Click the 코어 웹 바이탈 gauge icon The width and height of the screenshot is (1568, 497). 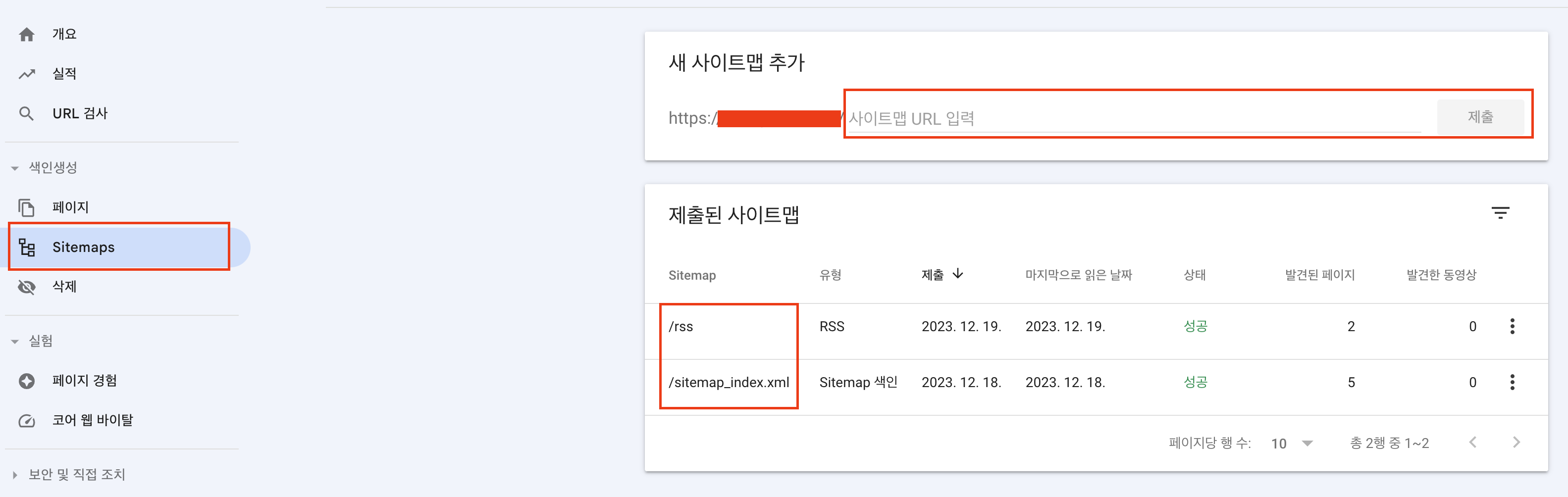[x=26, y=420]
